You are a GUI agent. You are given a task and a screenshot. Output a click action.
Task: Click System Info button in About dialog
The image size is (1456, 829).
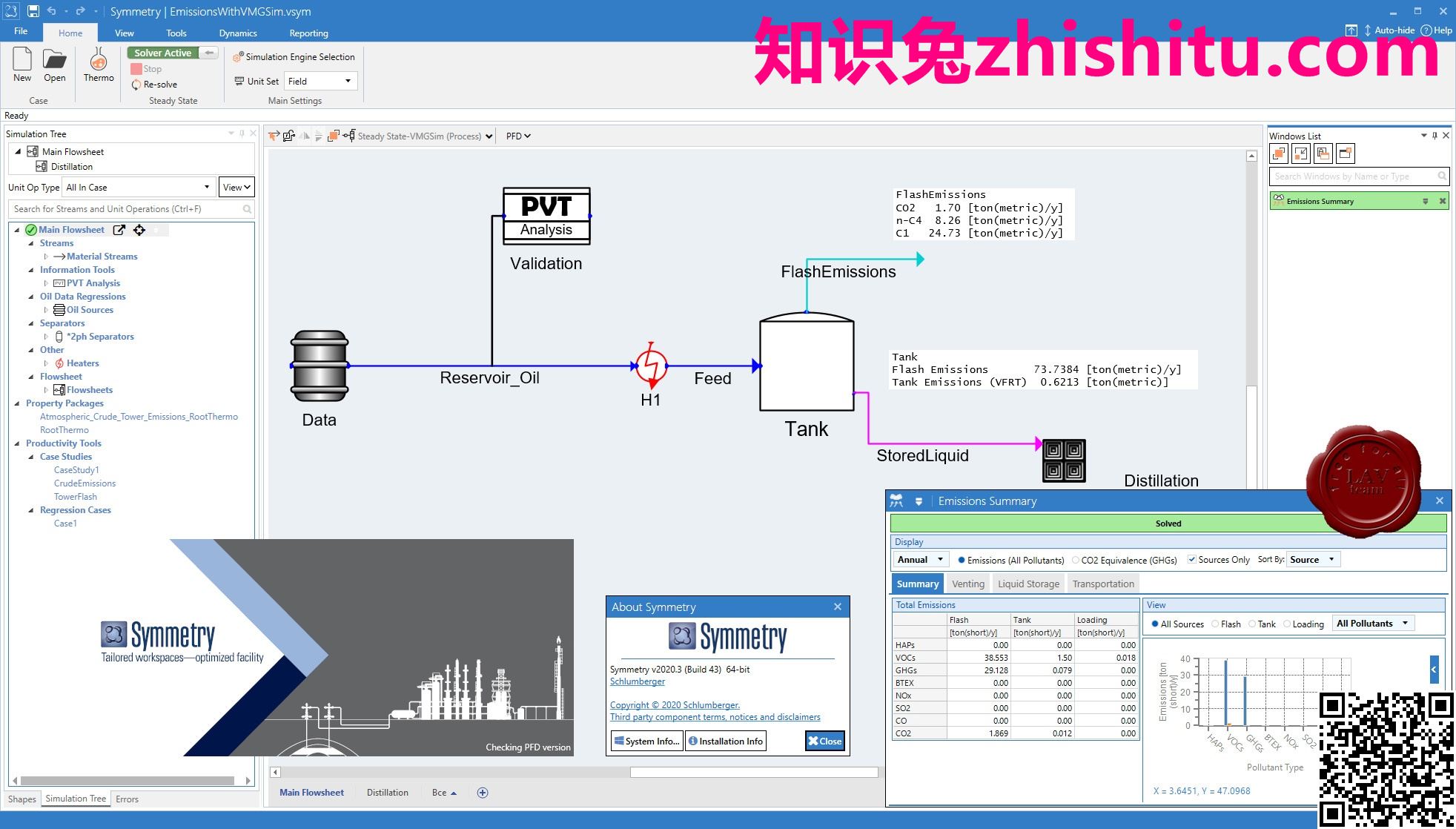pos(647,741)
